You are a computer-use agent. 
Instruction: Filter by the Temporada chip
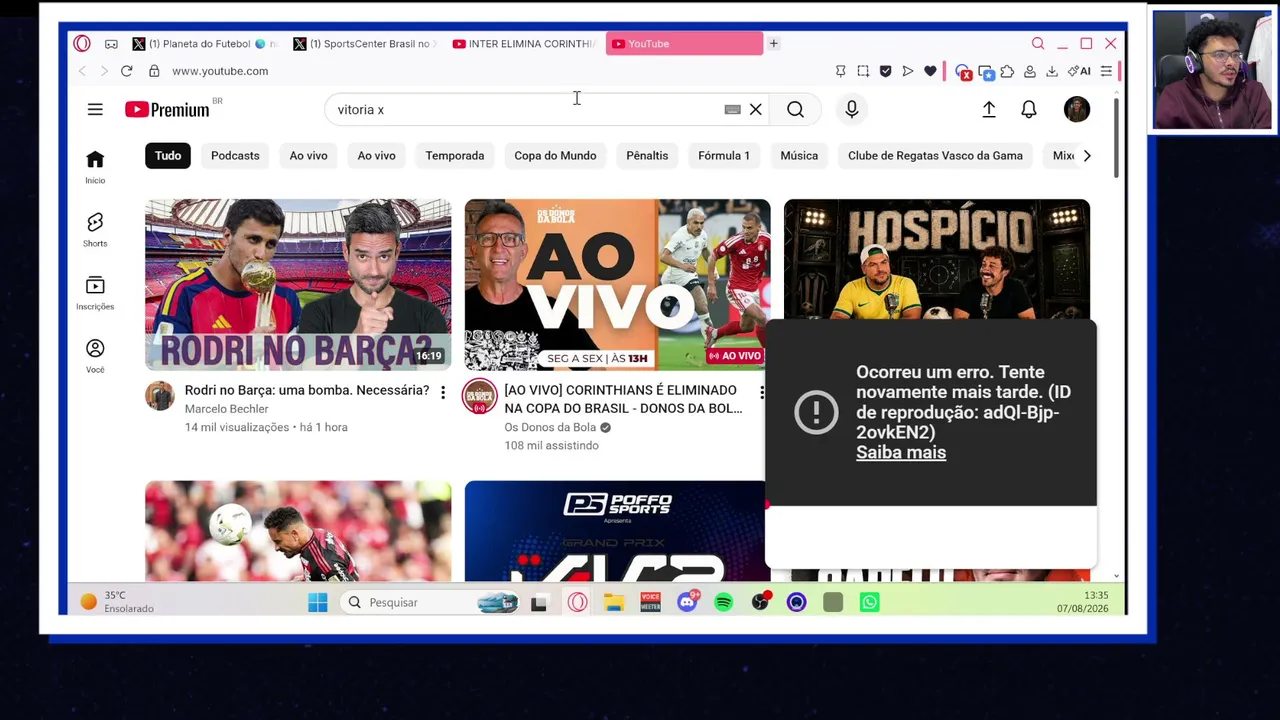(x=455, y=156)
